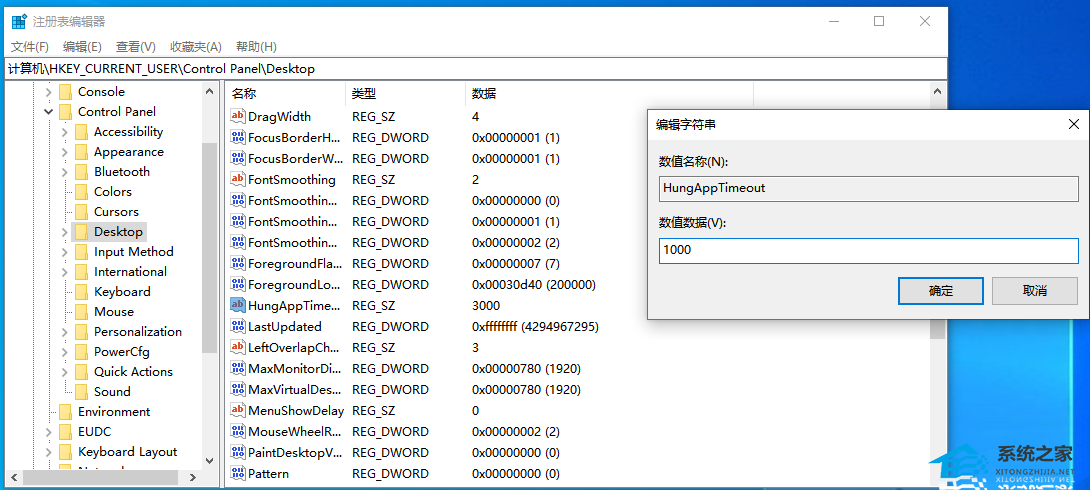Select the Desktop folder icon in tree
Image resolution: width=1090 pixels, height=490 pixels.
(x=82, y=231)
